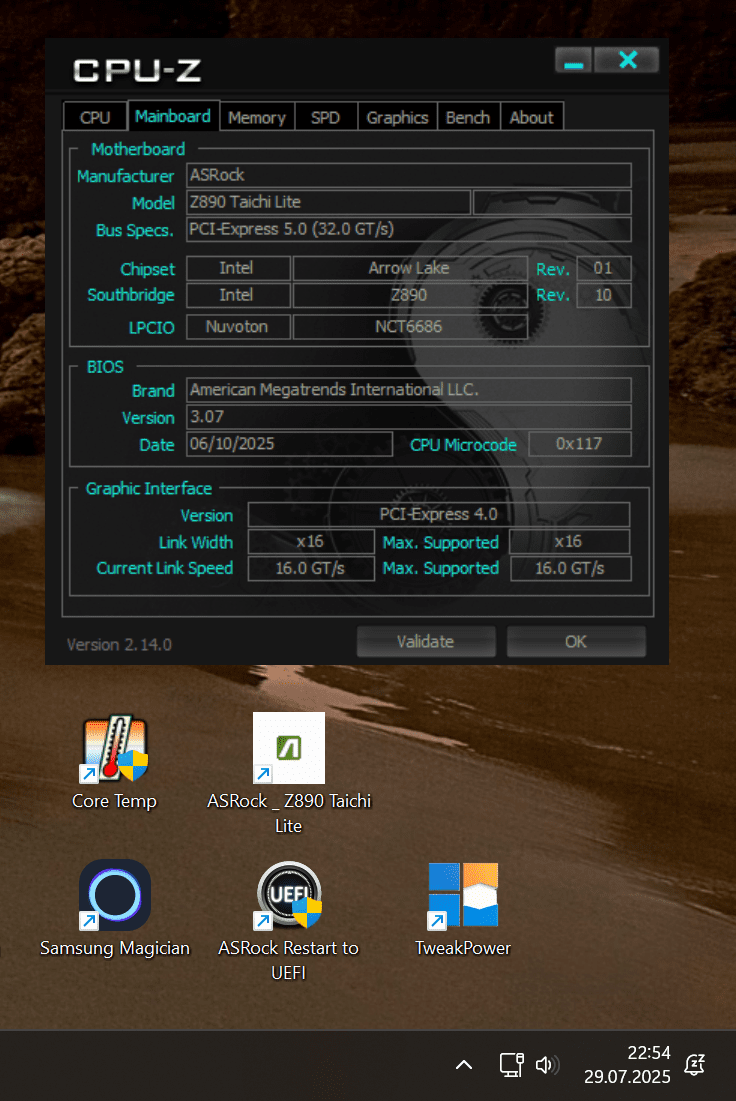The width and height of the screenshot is (736, 1101).
Task: Click the BIOS Date 06/10/2025 field
Action: [289, 444]
